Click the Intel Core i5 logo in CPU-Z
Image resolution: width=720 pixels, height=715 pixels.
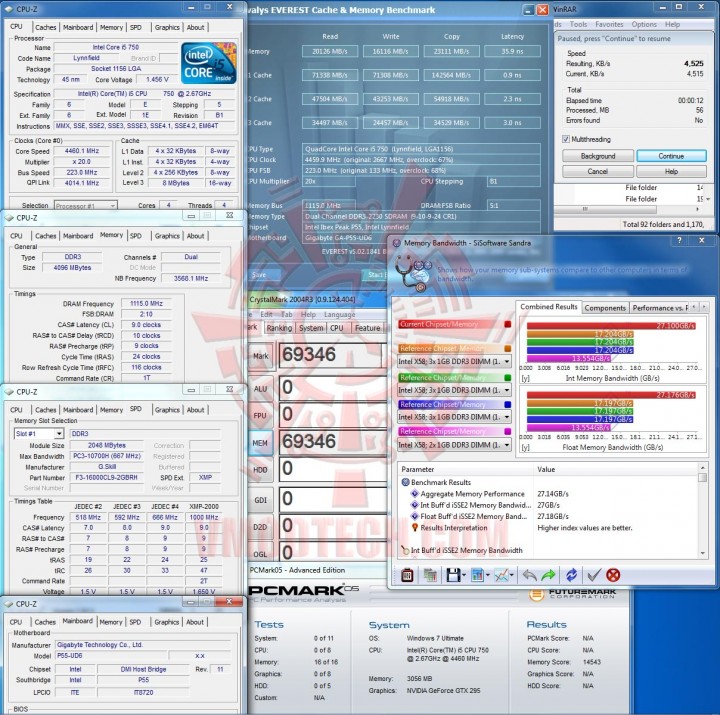(x=208, y=63)
